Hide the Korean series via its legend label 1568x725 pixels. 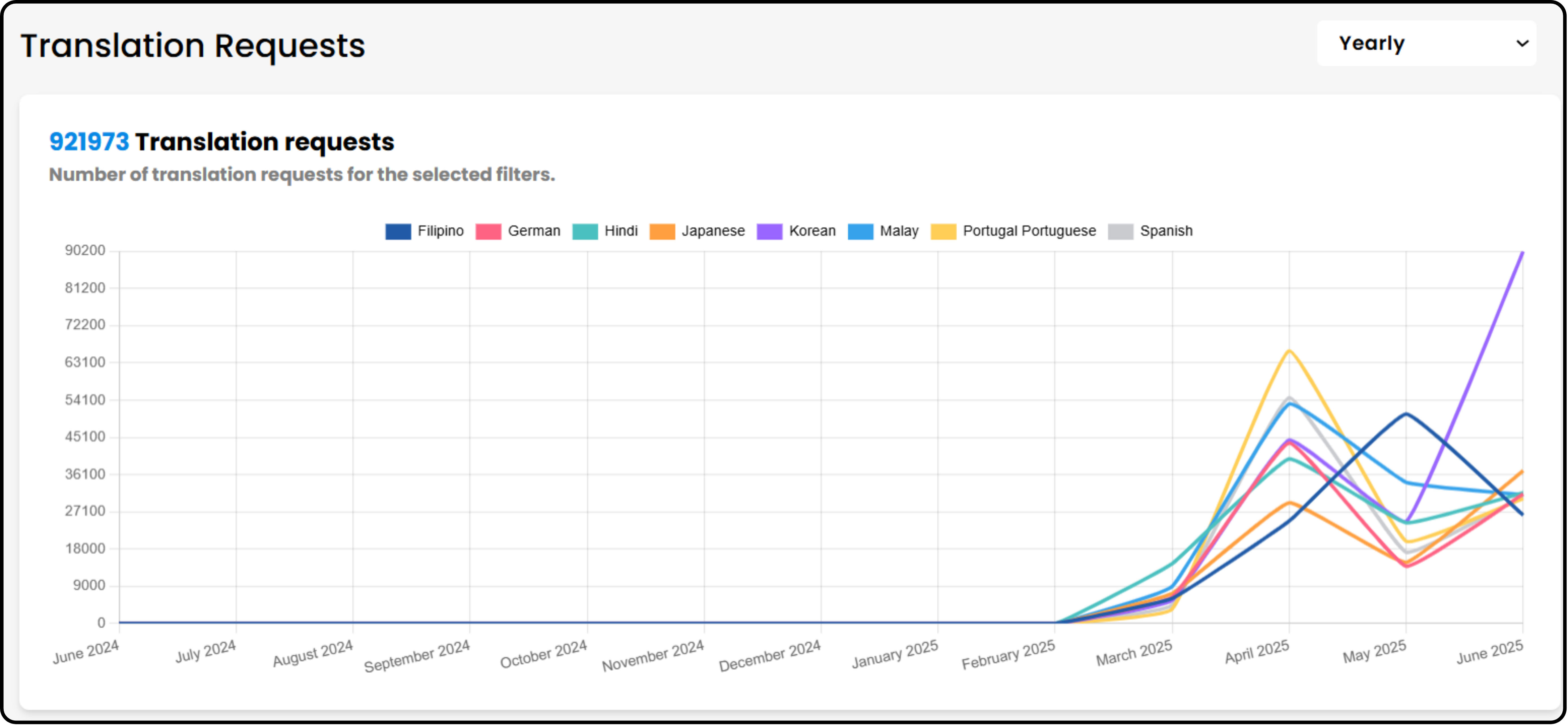point(812,231)
